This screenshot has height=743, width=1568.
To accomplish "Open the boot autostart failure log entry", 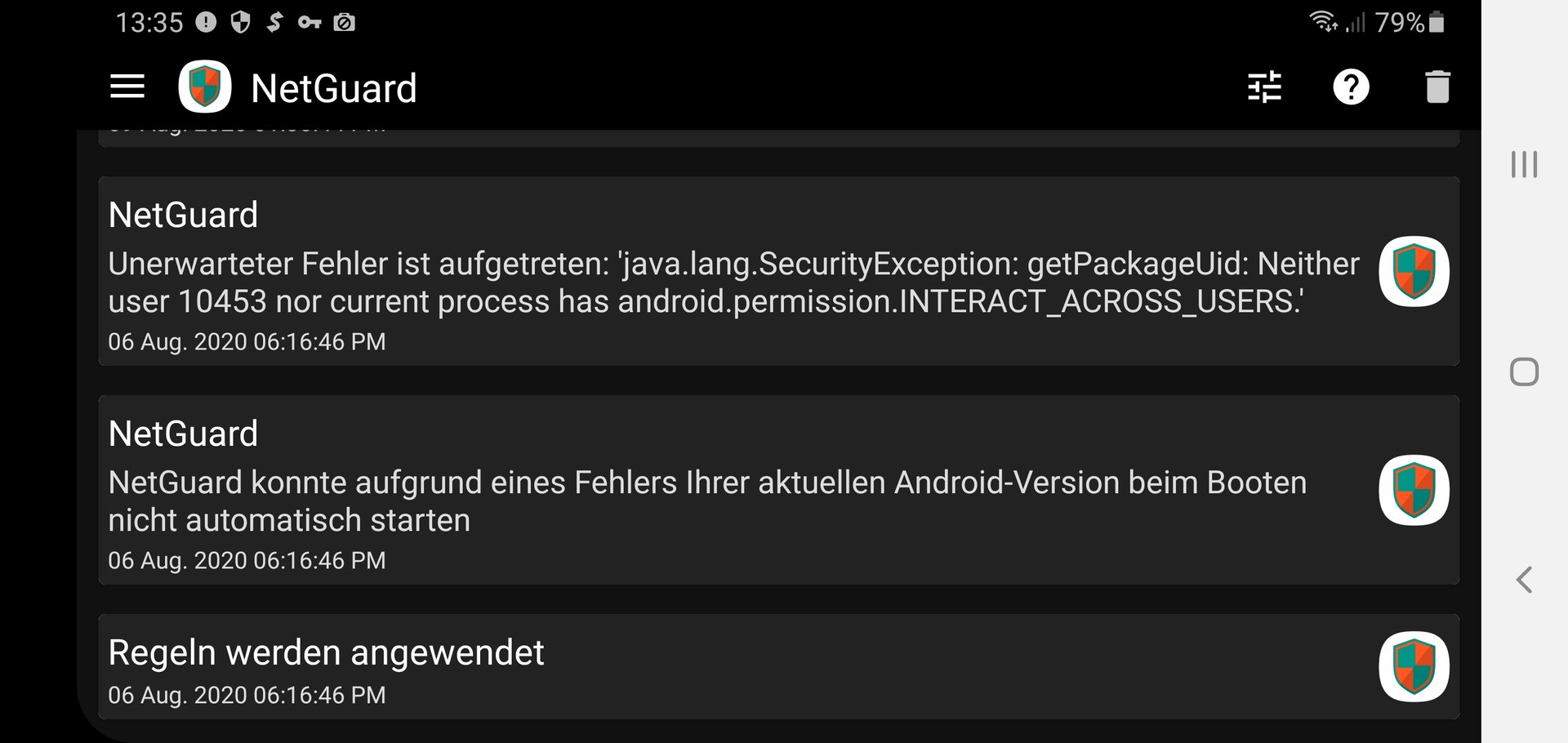I will (x=778, y=490).
